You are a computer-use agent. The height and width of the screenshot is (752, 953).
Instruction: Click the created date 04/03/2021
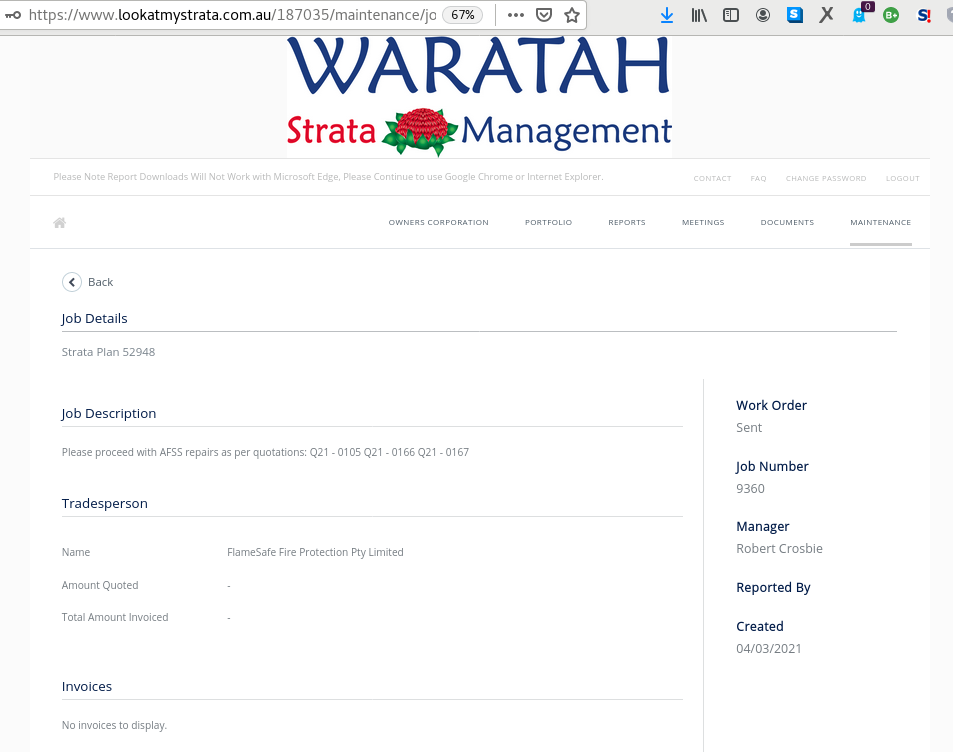(768, 649)
